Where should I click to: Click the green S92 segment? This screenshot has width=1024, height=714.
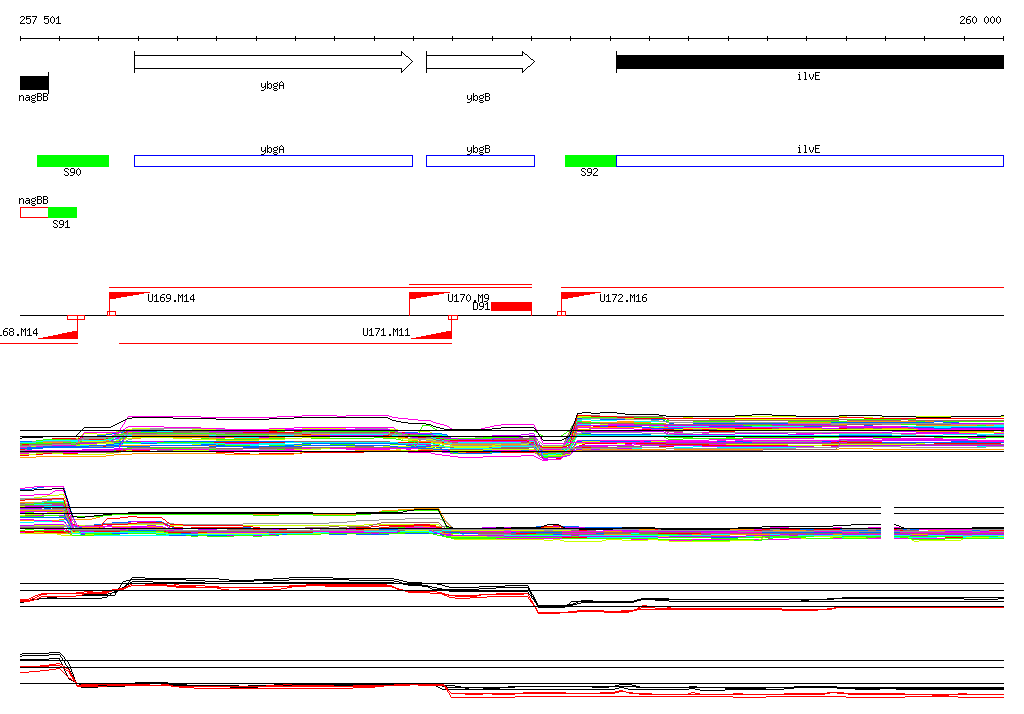point(590,161)
